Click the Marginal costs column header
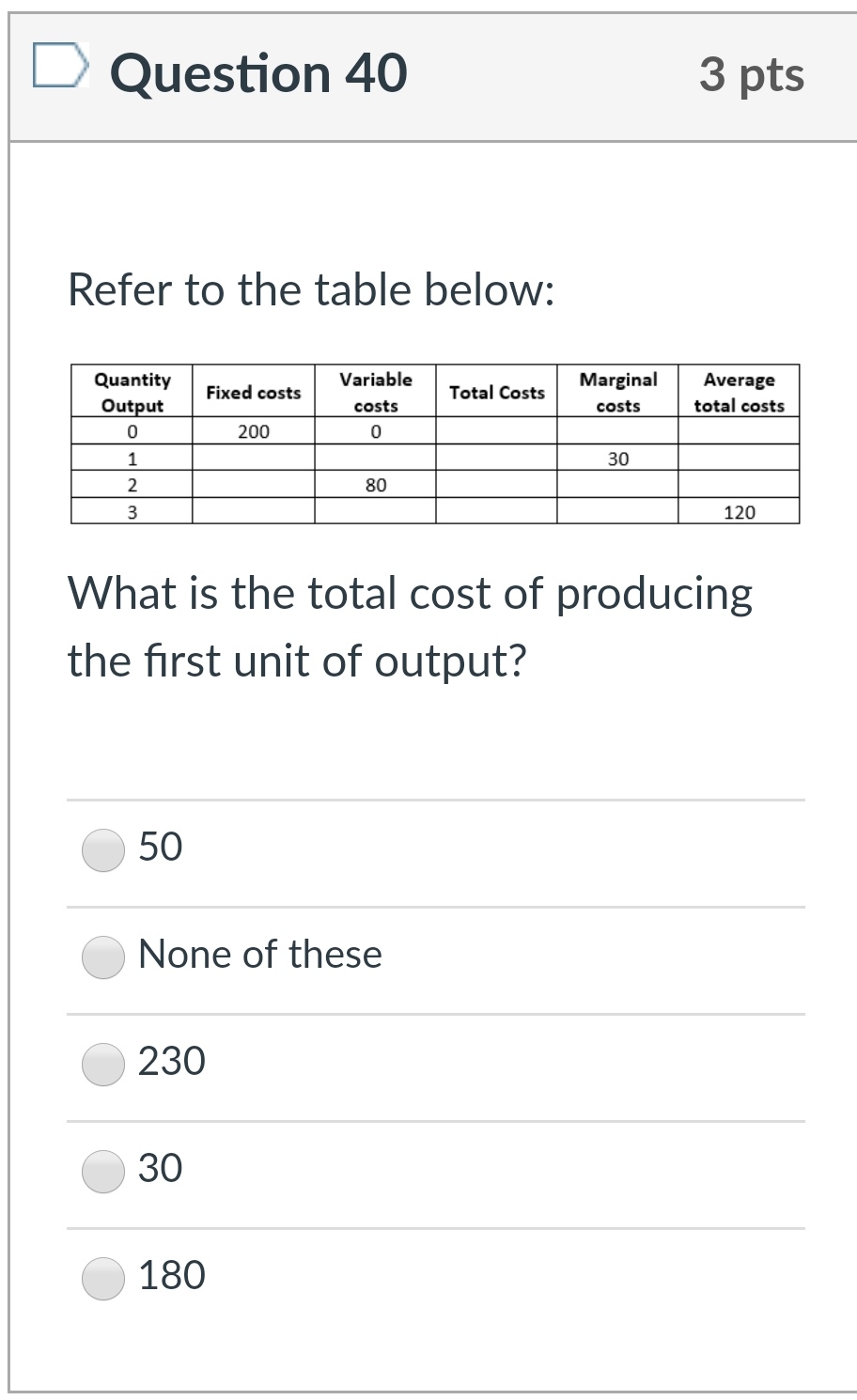This screenshot has width=857, height=1400. click(617, 392)
